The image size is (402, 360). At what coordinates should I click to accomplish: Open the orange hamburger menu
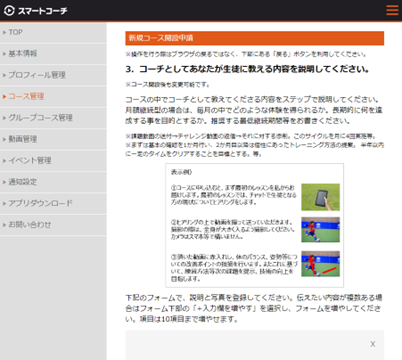tap(392, 10)
